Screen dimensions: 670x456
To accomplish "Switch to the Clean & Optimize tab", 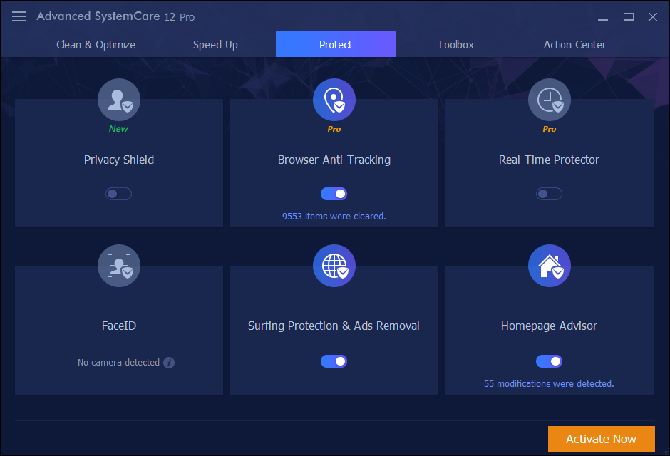I will pyautogui.click(x=96, y=44).
